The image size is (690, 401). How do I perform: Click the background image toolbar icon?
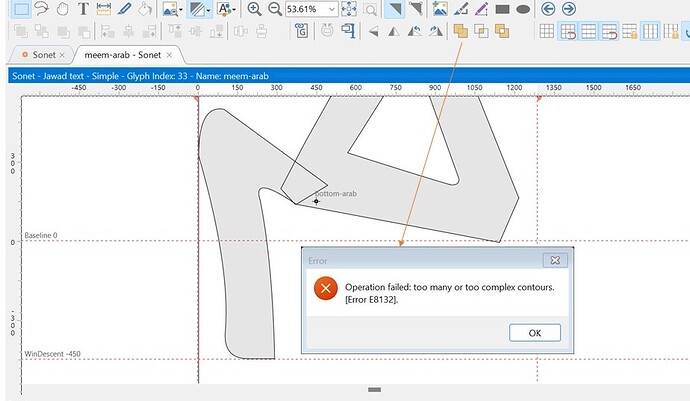pyautogui.click(x=169, y=9)
